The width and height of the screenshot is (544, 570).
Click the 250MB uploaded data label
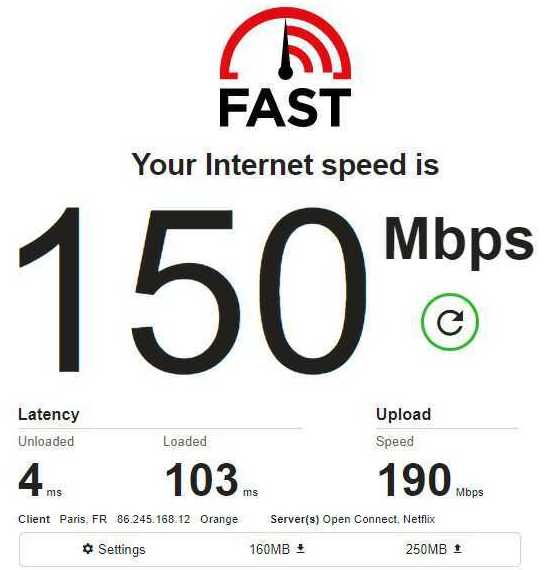(x=426, y=549)
